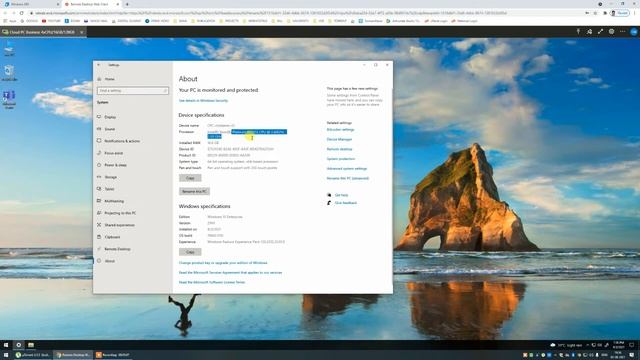Close the Cloud PC session tab
The image size is (640, 360).
[82, 32]
